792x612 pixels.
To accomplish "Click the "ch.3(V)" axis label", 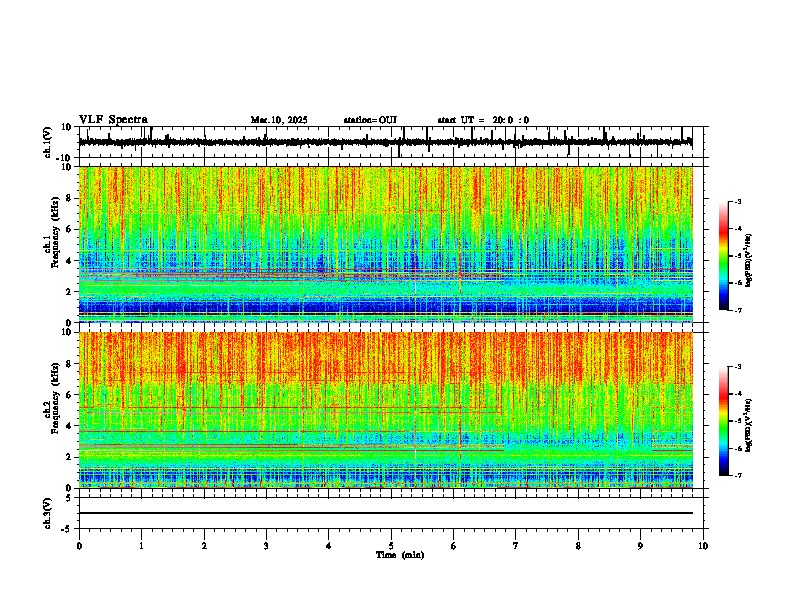I will coord(48,513).
